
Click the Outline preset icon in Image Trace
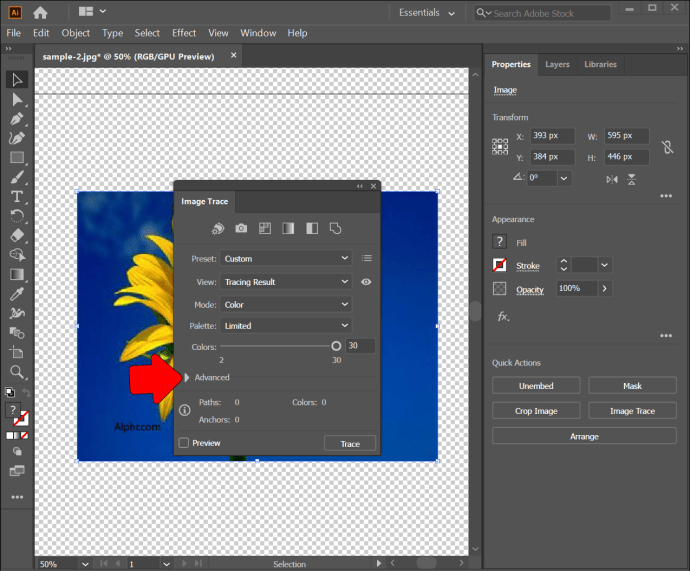point(336,228)
